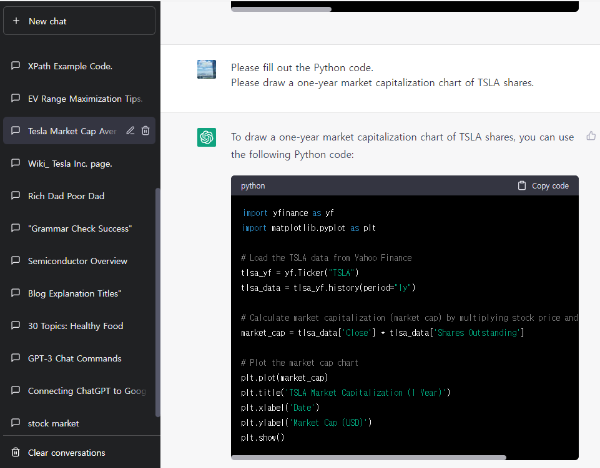The width and height of the screenshot is (600, 468).
Task: Click the ChatGPT logo avatar
Action: pyautogui.click(x=206, y=137)
